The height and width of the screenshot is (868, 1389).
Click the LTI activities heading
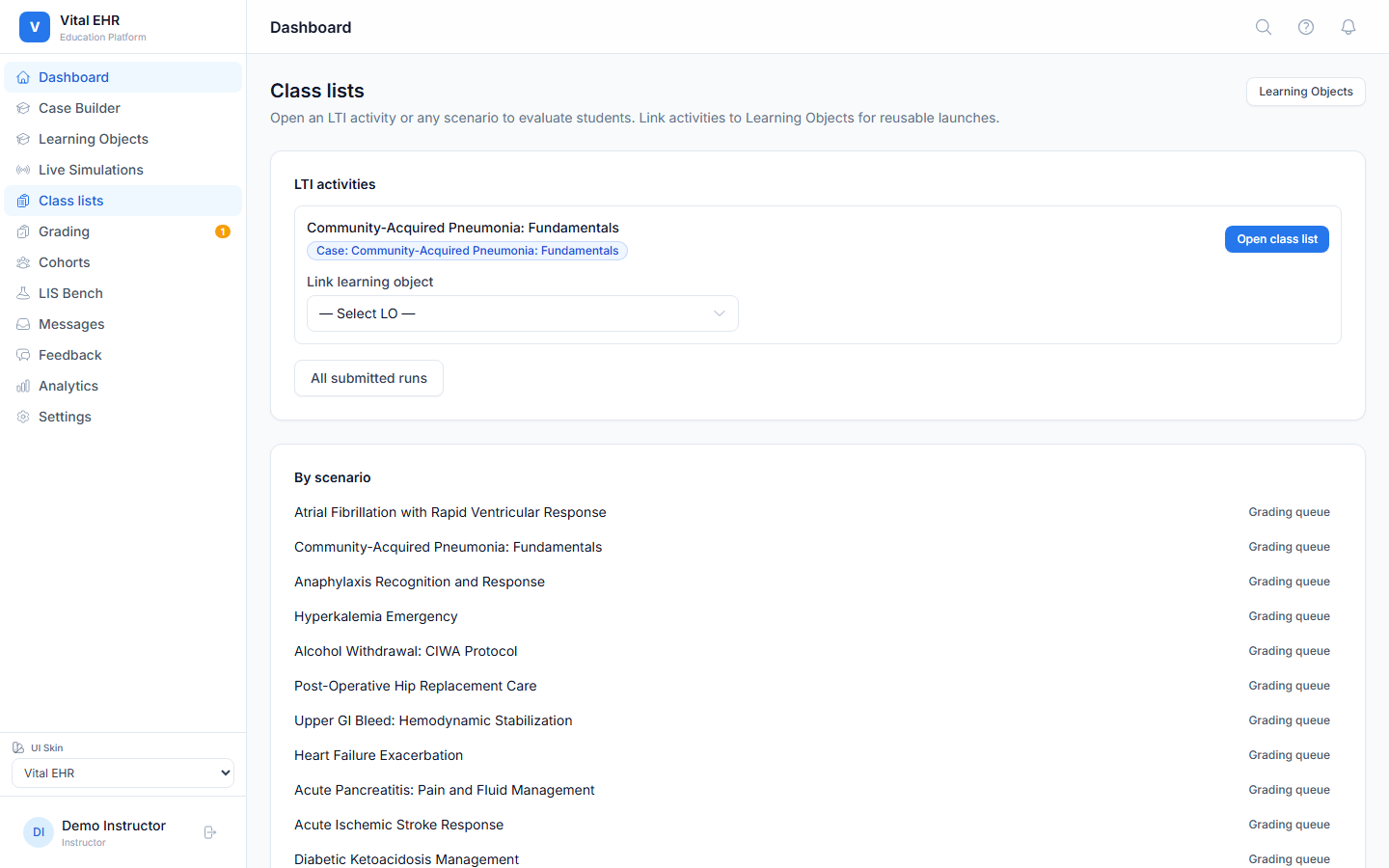[335, 184]
